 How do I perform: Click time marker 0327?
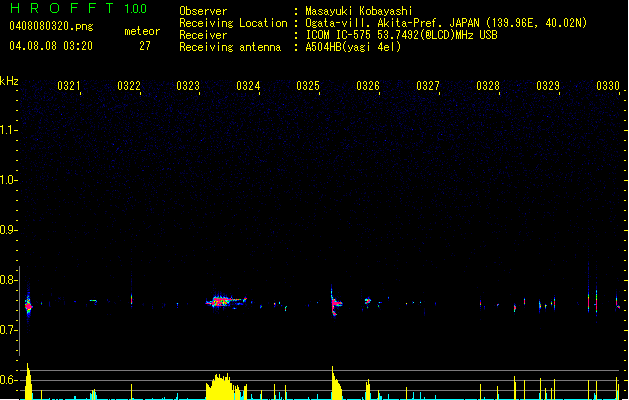(428, 86)
